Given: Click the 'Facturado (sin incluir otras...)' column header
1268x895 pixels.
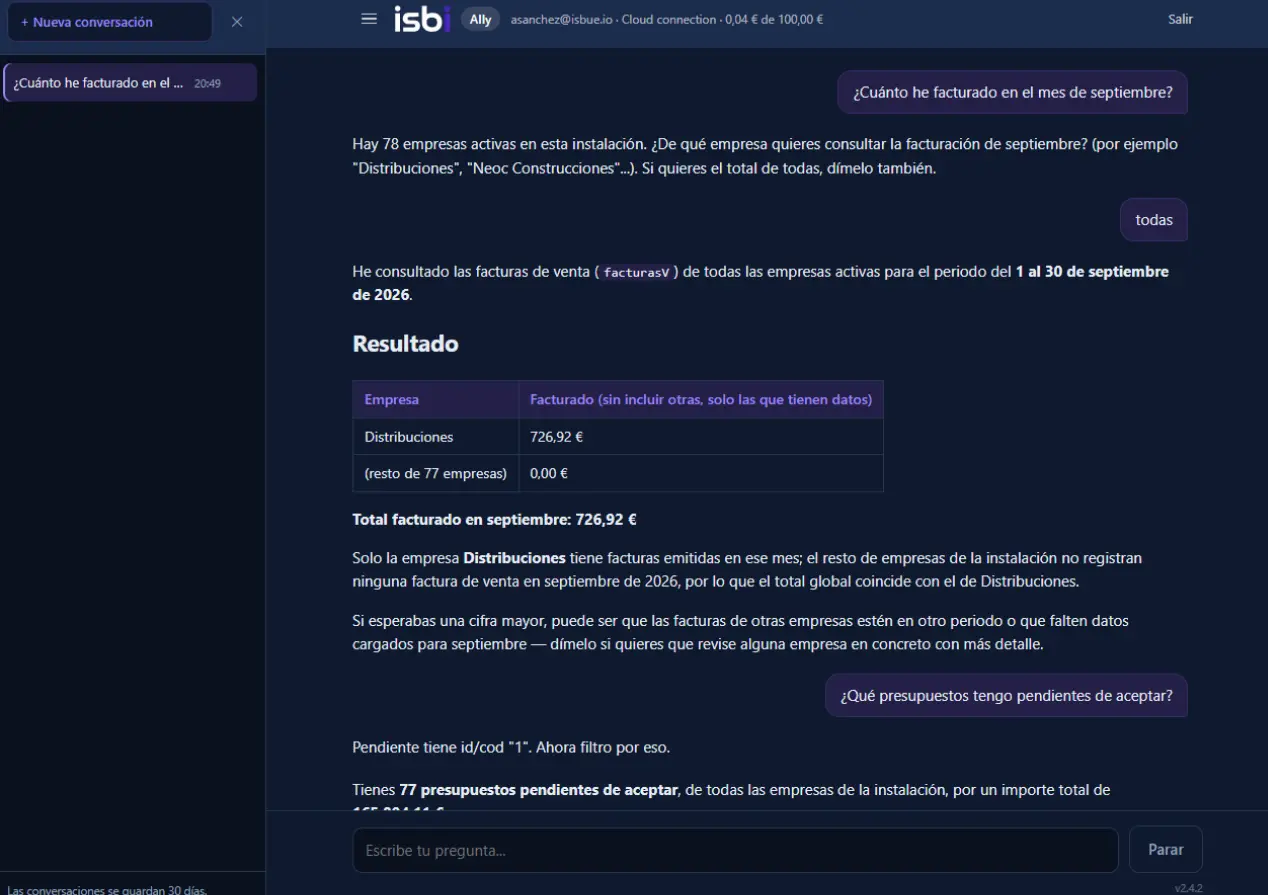Looking at the screenshot, I should (701, 400).
